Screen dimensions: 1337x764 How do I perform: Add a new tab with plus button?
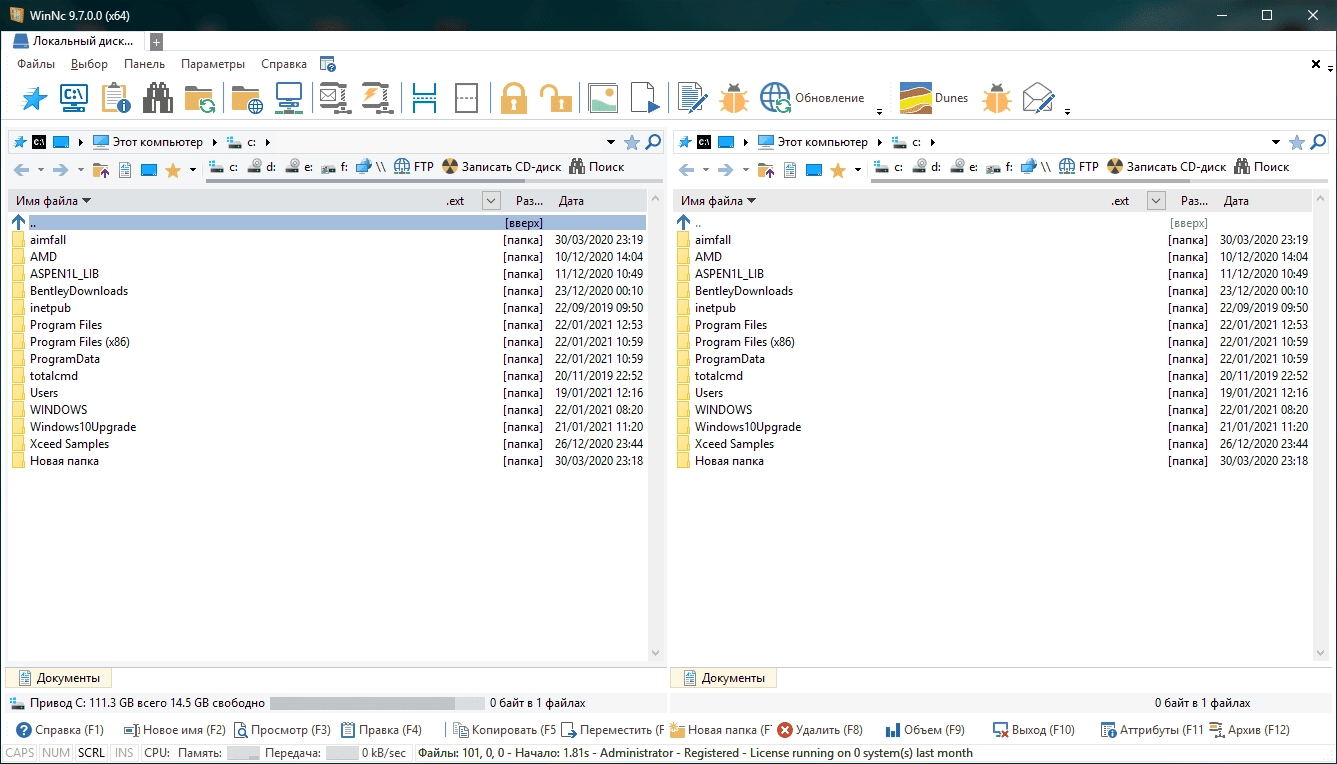pyautogui.click(x=156, y=42)
